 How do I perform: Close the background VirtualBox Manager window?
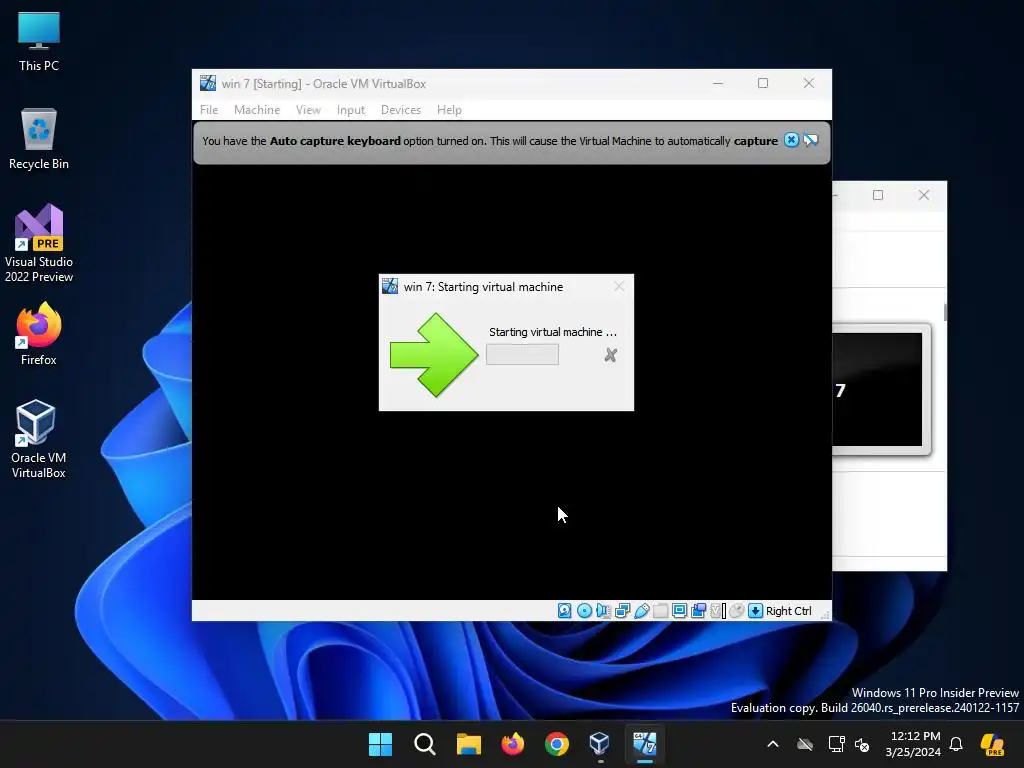point(923,195)
